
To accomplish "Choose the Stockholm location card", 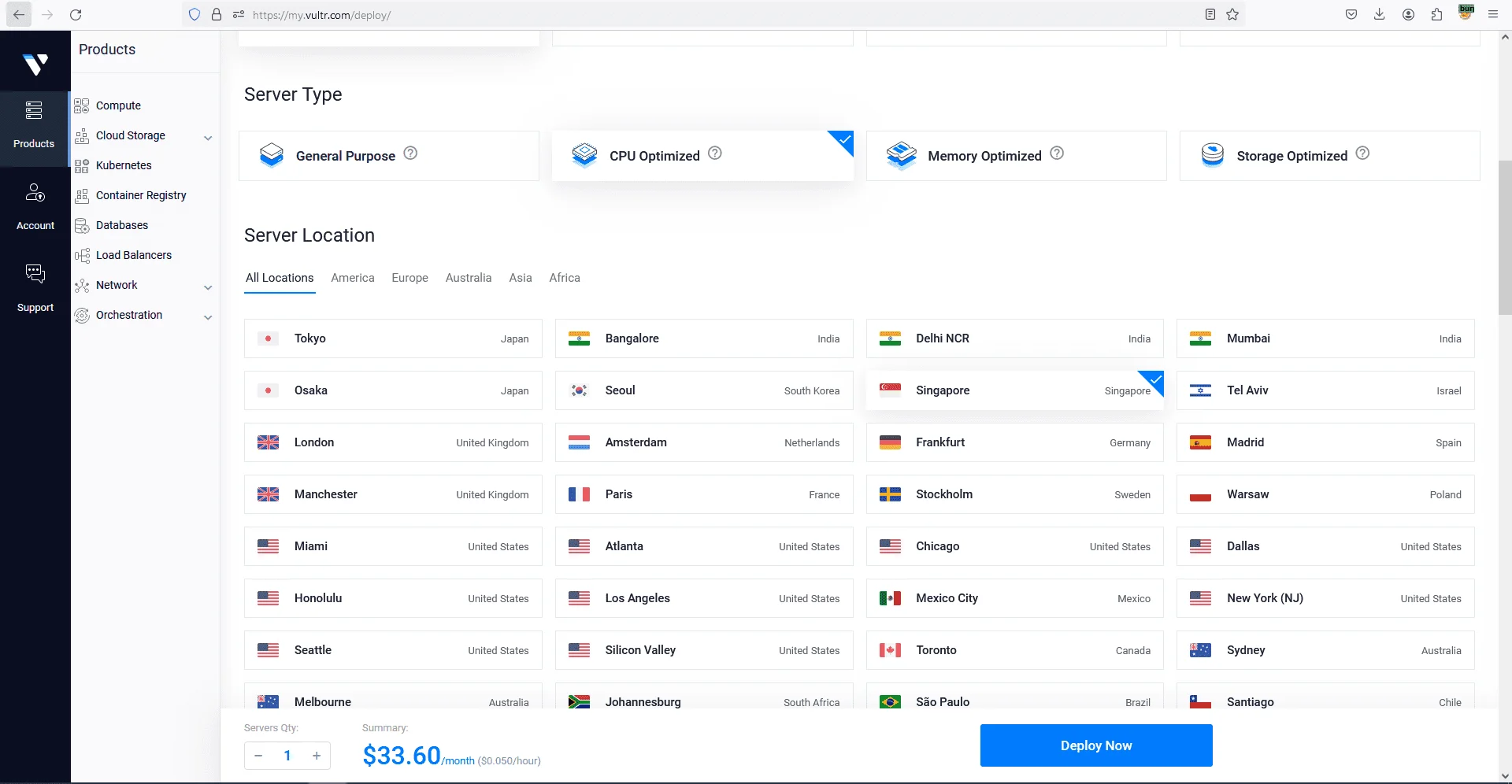I will coord(1014,494).
